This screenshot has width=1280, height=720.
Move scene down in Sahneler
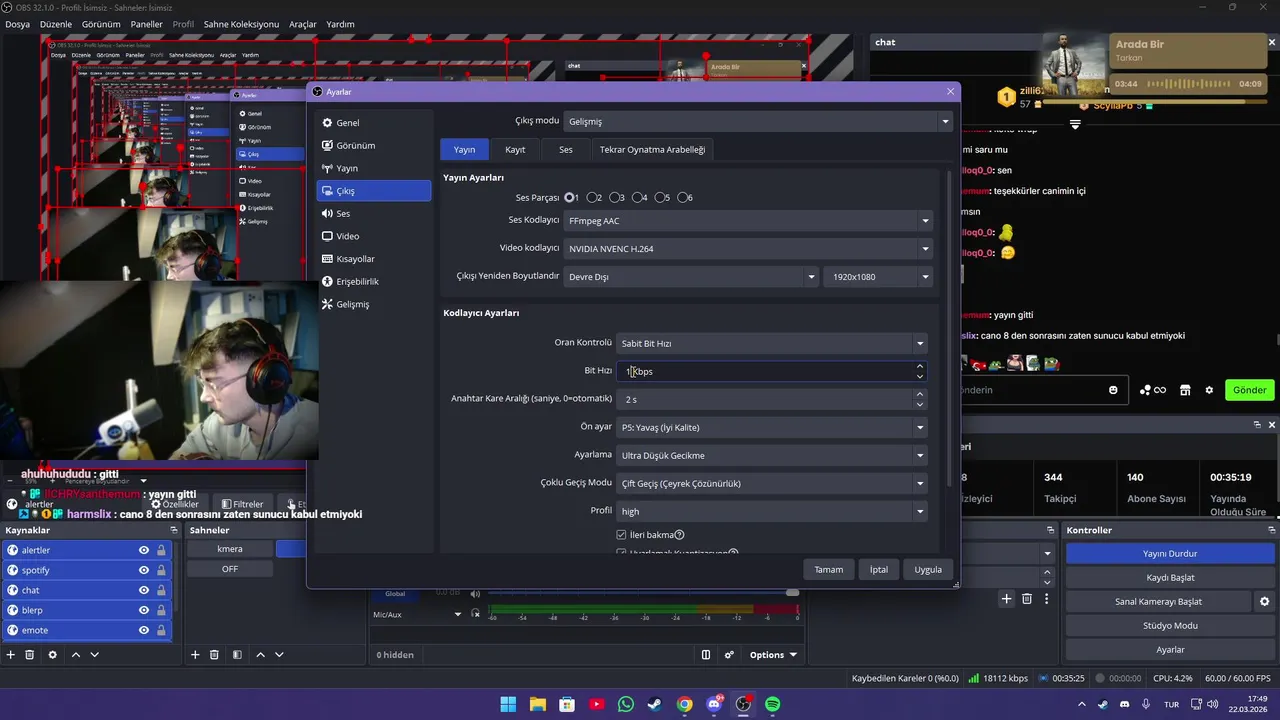point(279,655)
